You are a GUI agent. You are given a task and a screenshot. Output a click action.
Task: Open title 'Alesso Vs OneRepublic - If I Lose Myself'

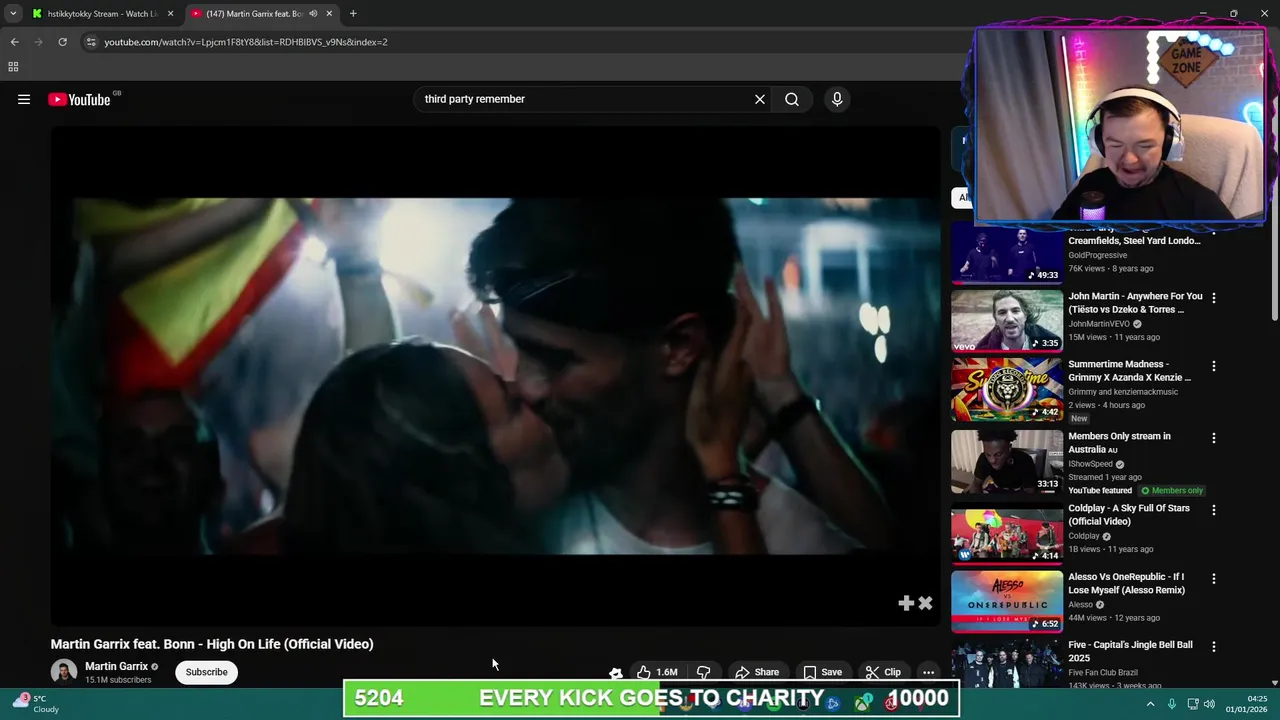(1127, 583)
